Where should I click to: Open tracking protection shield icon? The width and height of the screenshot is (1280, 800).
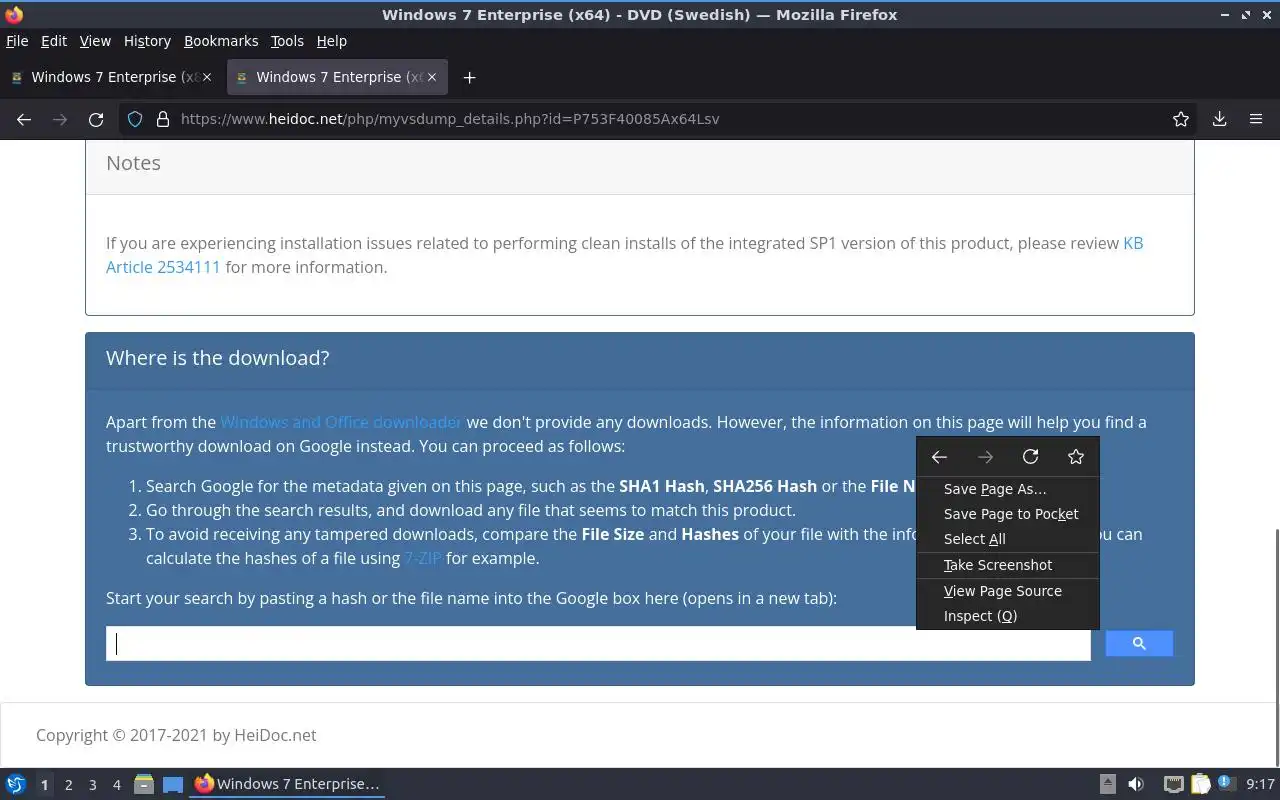click(135, 119)
